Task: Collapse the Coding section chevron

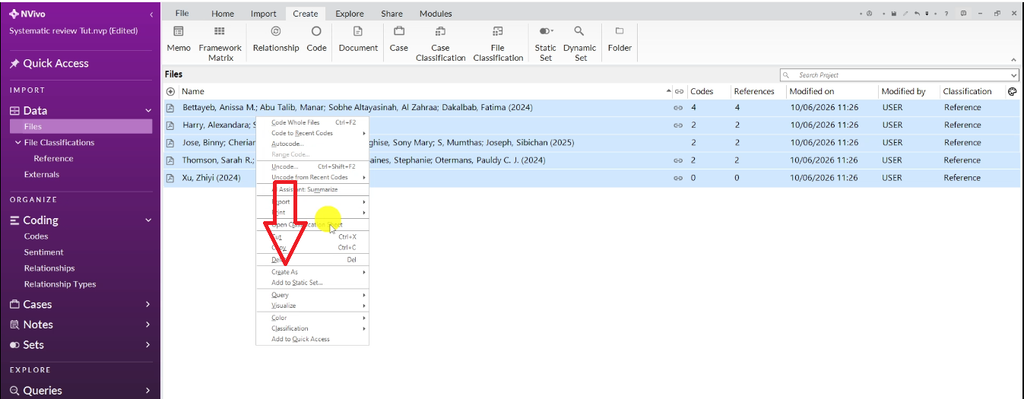Action: point(148,221)
